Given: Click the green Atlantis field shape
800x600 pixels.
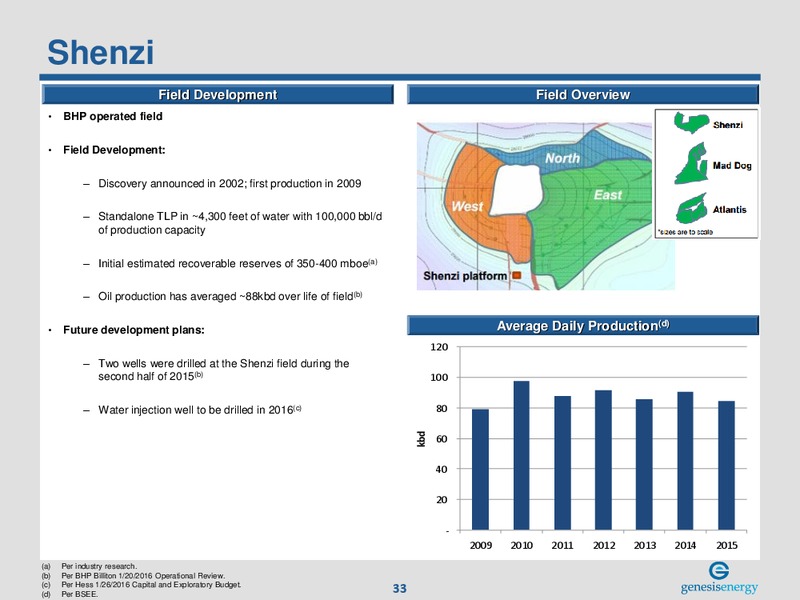Looking at the screenshot, I should pos(691,208).
